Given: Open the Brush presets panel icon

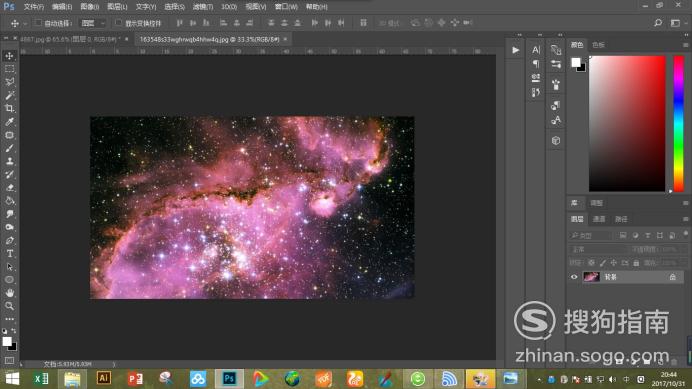Looking at the screenshot, I should (556, 84).
